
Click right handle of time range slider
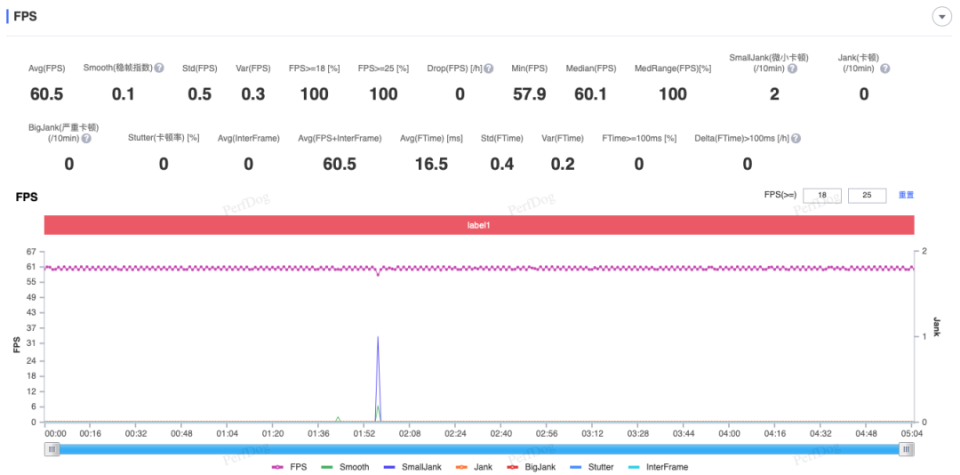click(x=907, y=449)
